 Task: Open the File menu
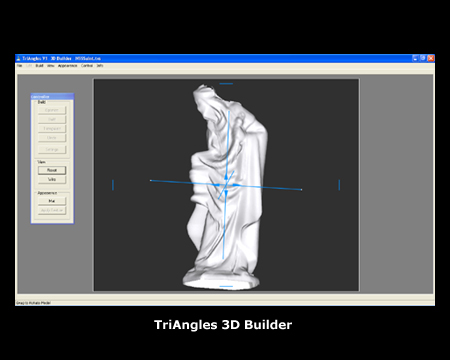pos(19,66)
